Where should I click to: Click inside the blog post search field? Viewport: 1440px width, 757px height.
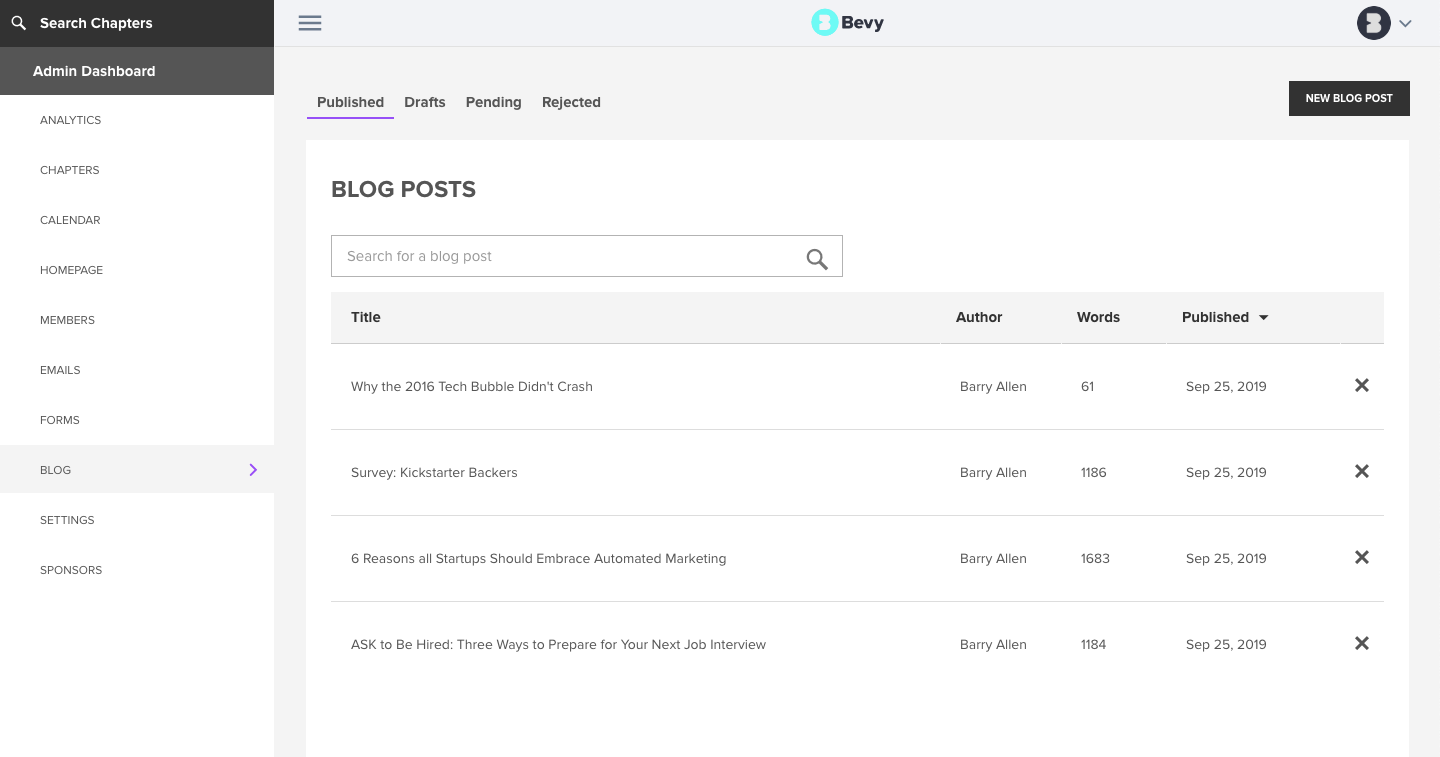tap(560, 256)
